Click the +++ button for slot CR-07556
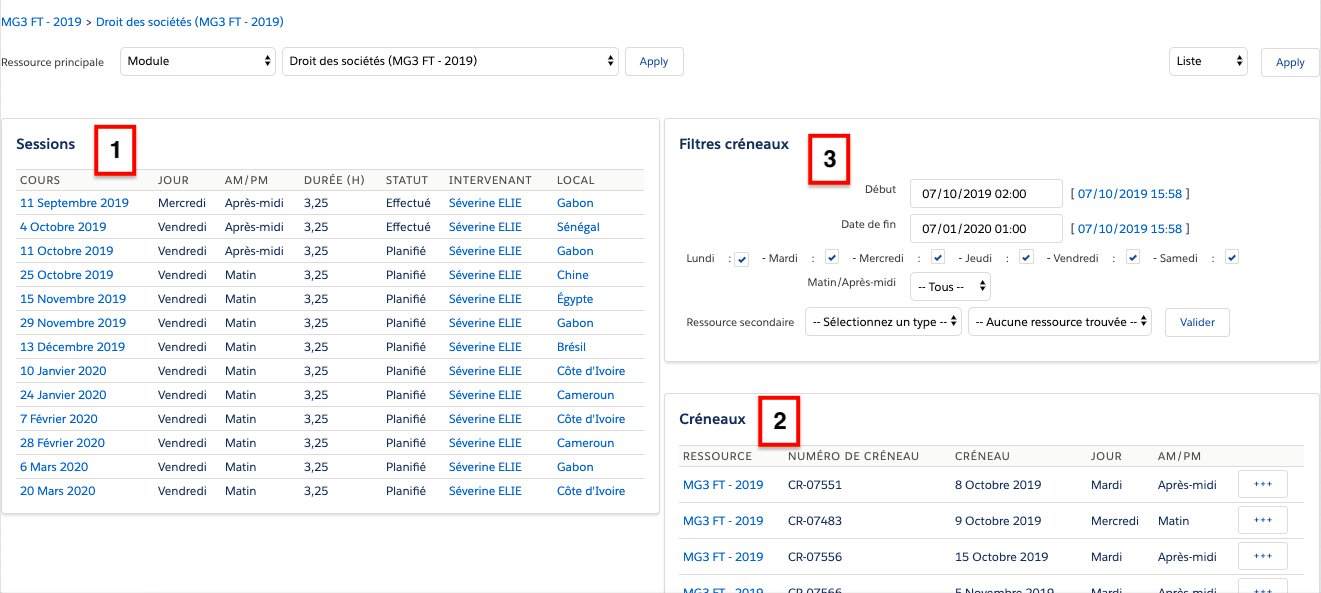Image resolution: width=1321 pixels, height=593 pixels. (x=1262, y=556)
